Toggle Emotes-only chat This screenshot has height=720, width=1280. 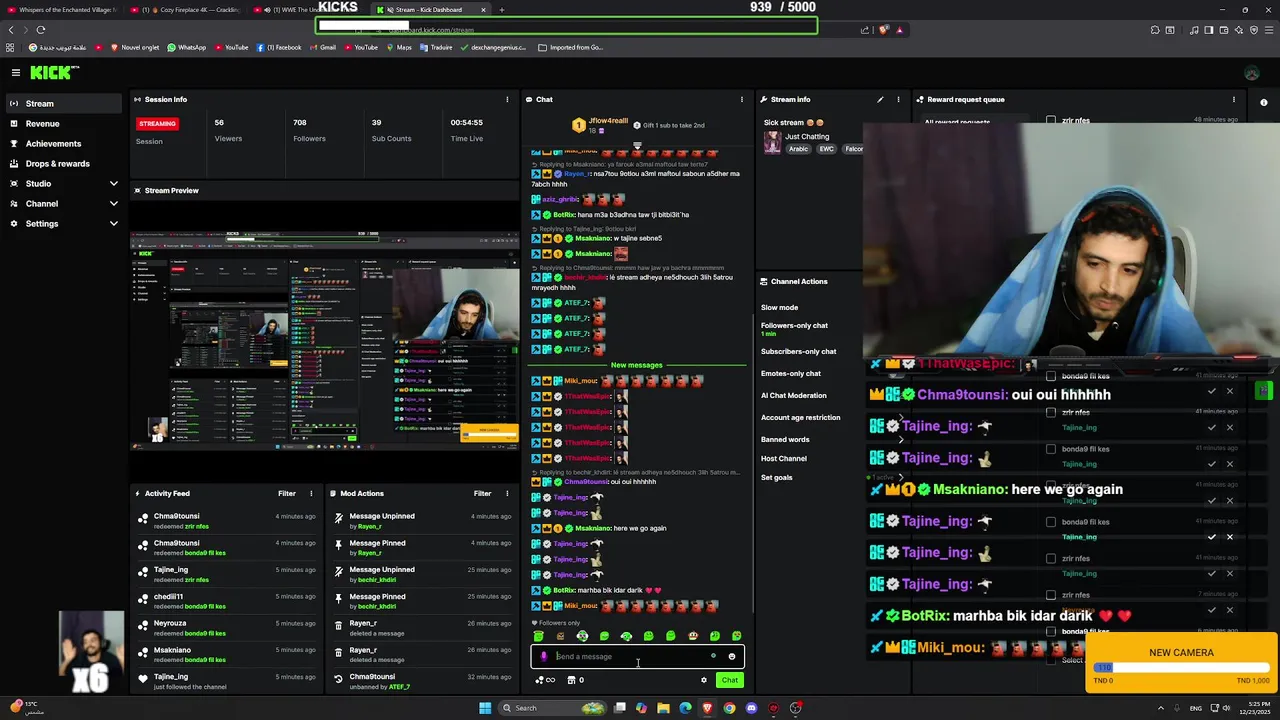click(x=790, y=374)
